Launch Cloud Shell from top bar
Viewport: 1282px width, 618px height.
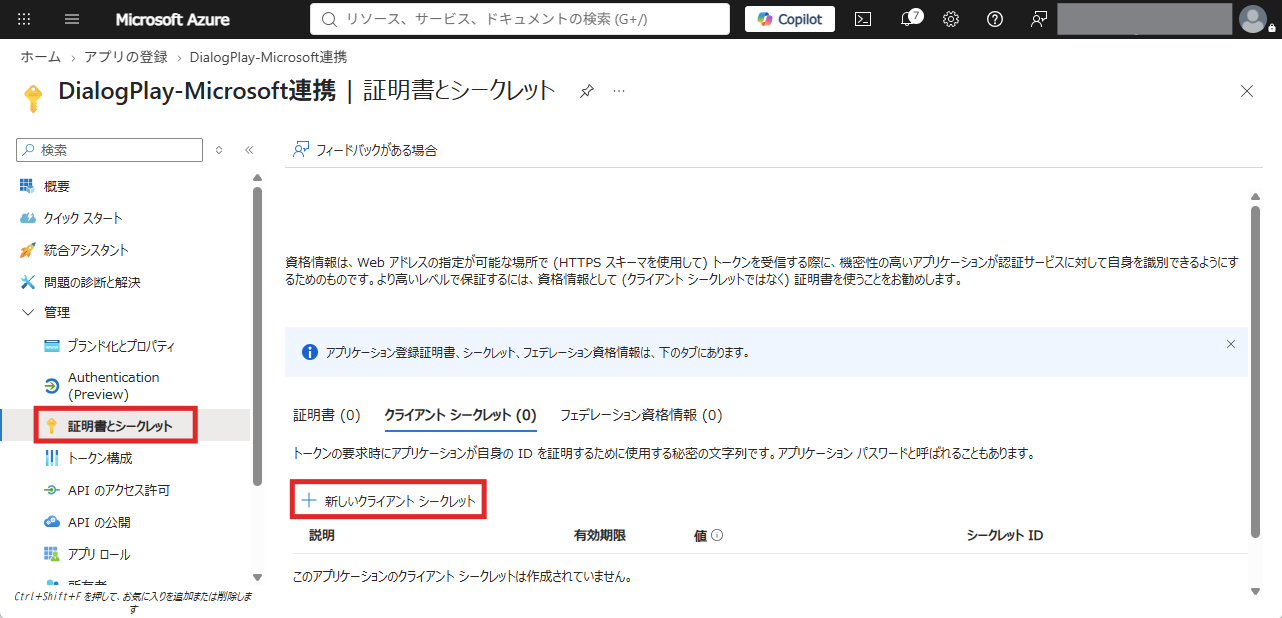[x=863, y=19]
